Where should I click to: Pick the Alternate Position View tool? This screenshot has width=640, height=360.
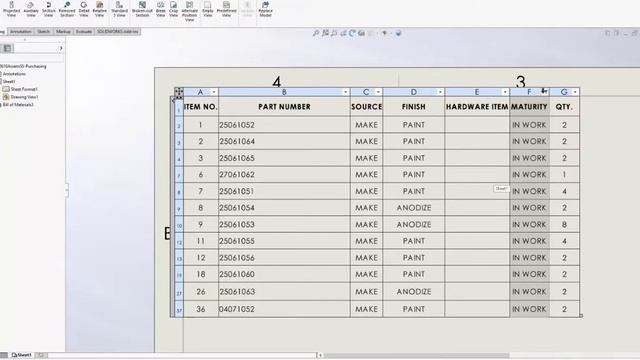pos(189,11)
